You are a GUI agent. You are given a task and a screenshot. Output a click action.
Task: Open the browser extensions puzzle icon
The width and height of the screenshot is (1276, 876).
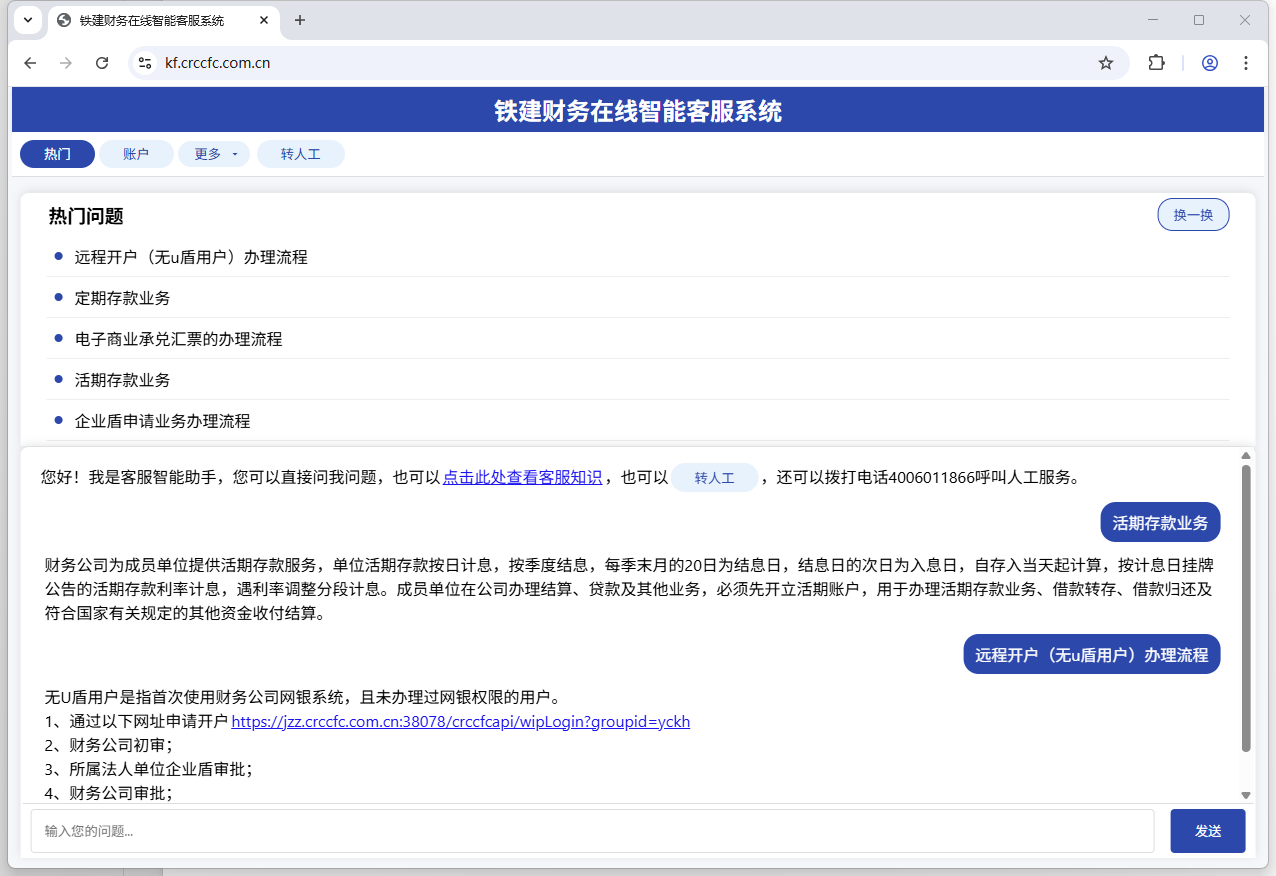[x=1156, y=63]
